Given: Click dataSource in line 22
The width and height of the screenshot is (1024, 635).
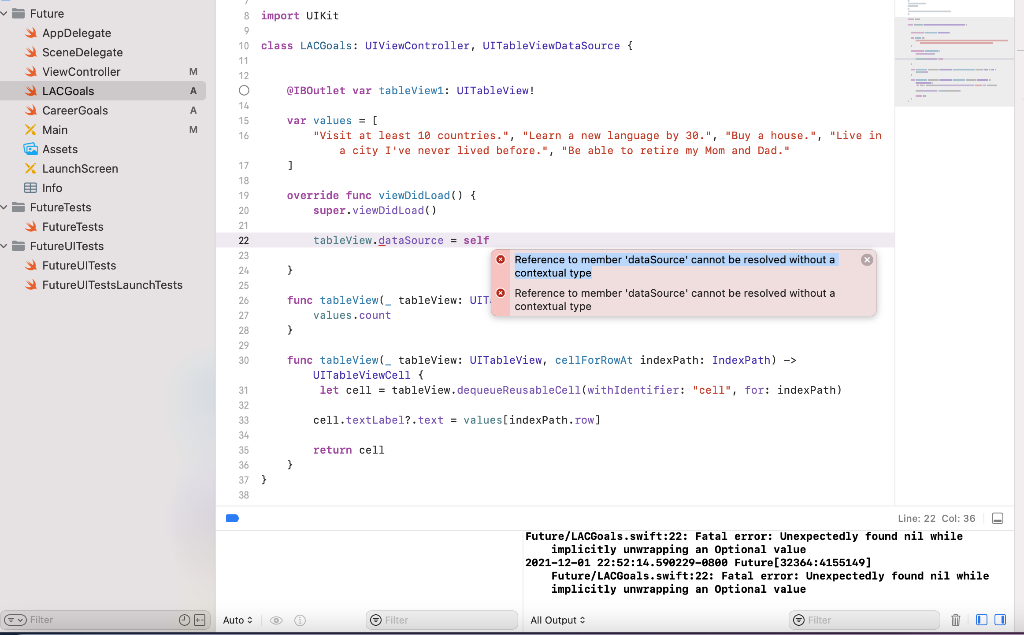Looking at the screenshot, I should coord(411,240).
